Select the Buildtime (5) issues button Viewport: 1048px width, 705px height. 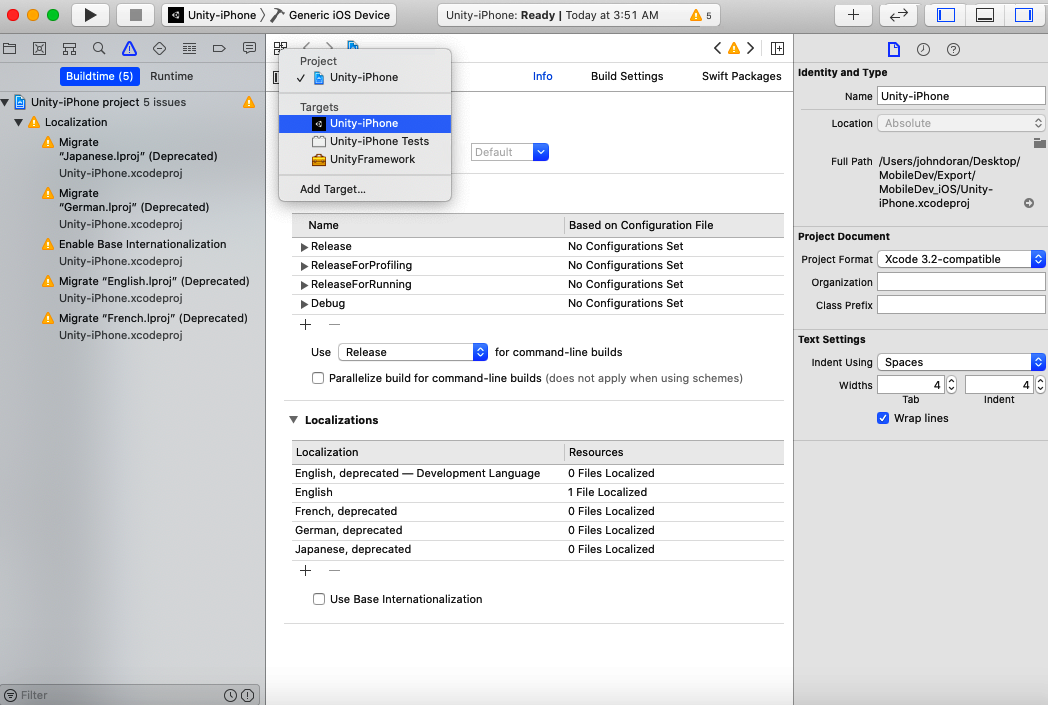point(100,76)
